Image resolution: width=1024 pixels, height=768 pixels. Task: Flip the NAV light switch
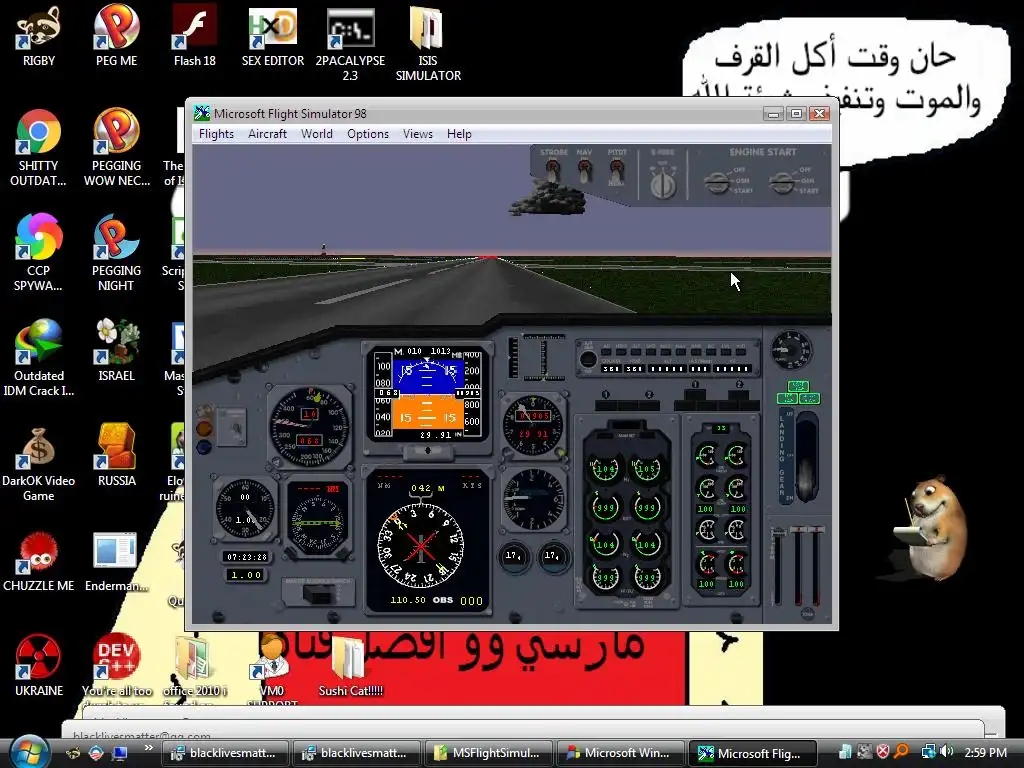coord(584,171)
